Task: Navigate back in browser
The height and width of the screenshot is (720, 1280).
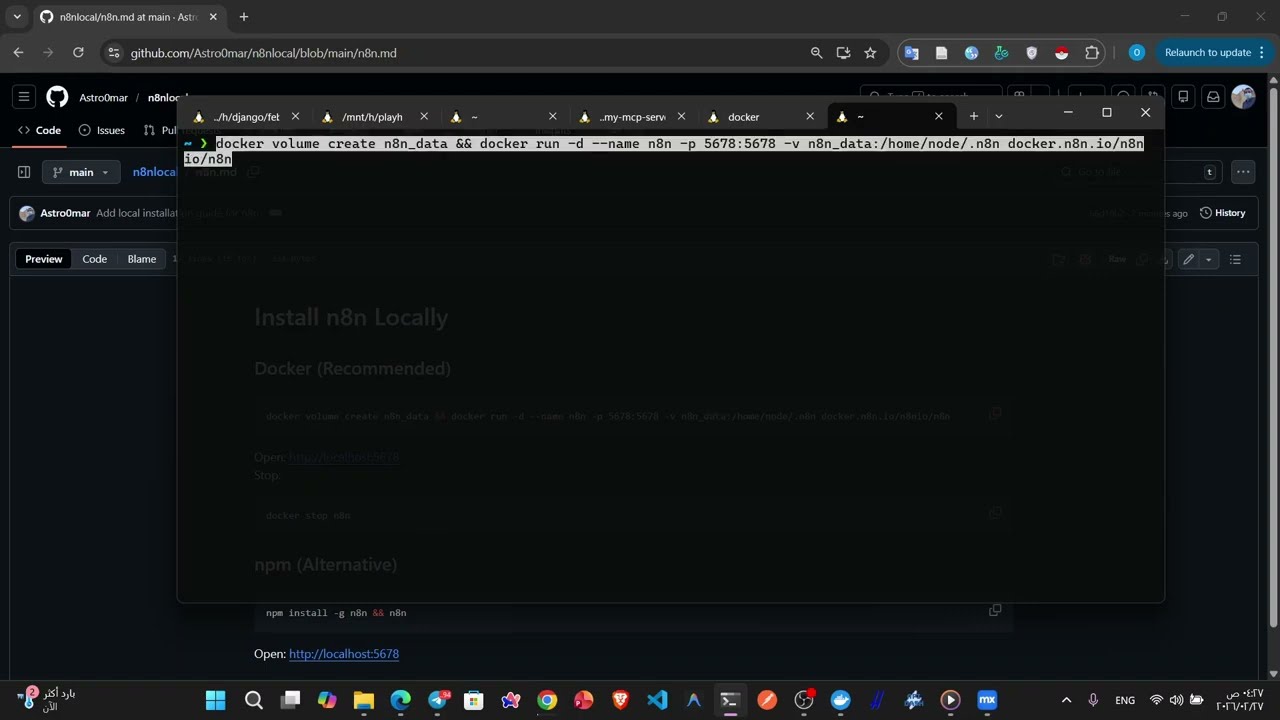Action: (18, 53)
